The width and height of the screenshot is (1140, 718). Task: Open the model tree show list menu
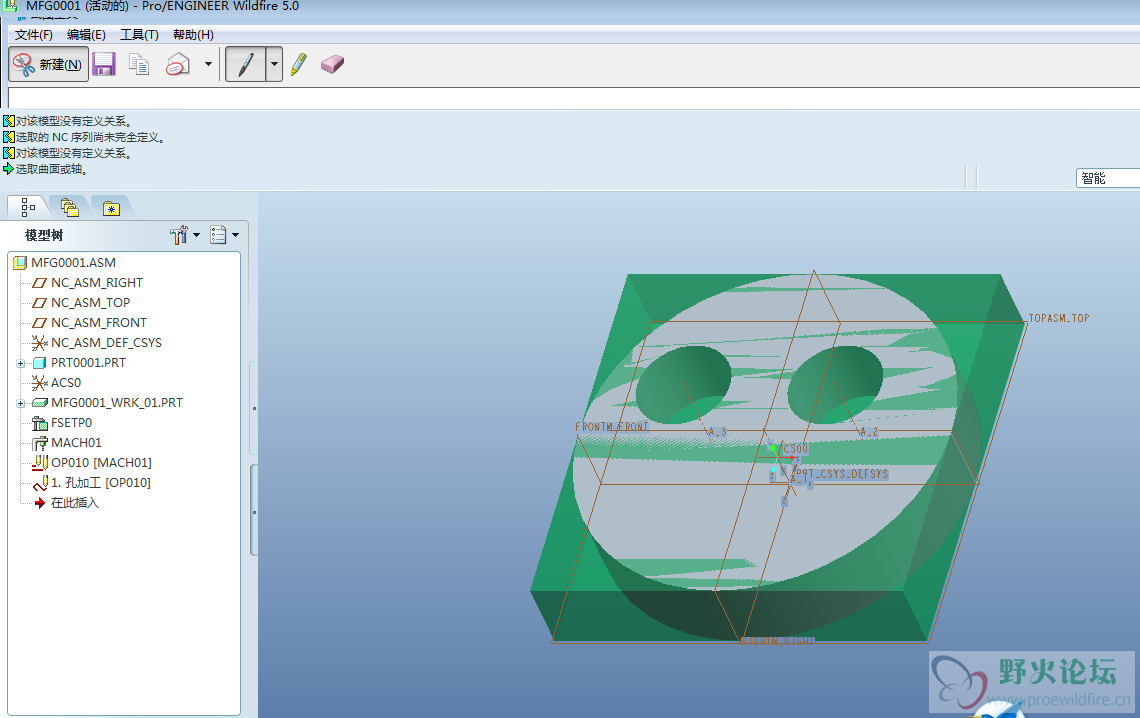tap(224, 235)
